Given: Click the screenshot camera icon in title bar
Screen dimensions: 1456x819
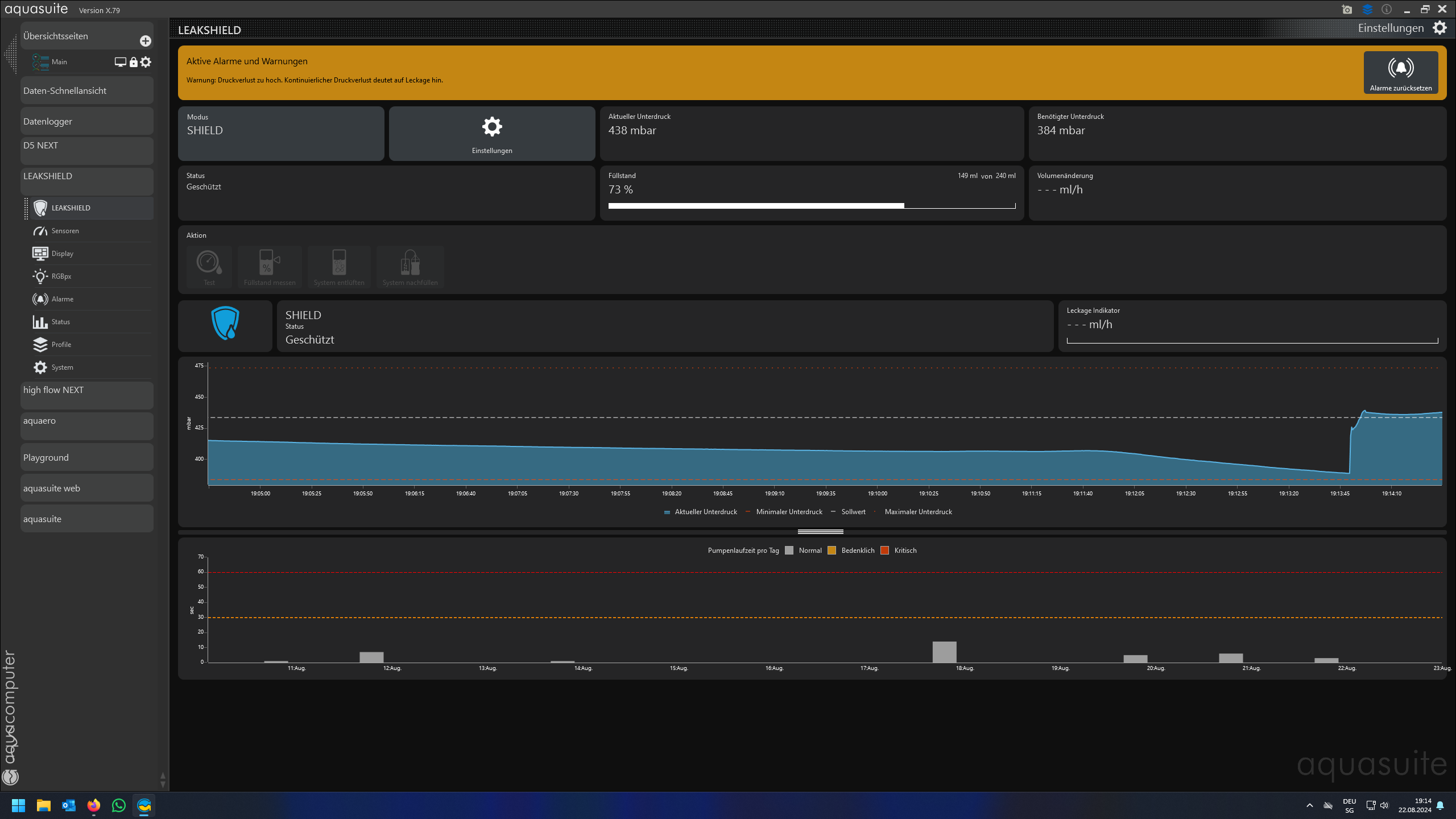Looking at the screenshot, I should 1347,10.
